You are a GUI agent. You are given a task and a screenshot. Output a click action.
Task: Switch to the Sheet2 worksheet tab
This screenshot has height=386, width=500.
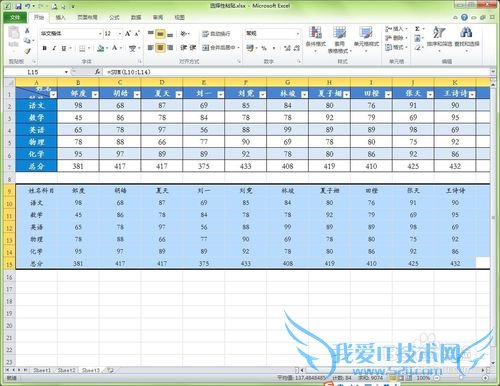67,370
